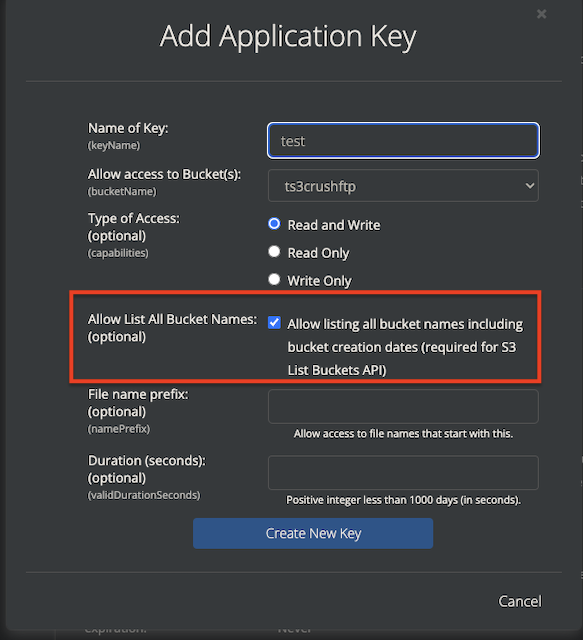
Task: Open the bucket access dropdown
Action: [403, 186]
